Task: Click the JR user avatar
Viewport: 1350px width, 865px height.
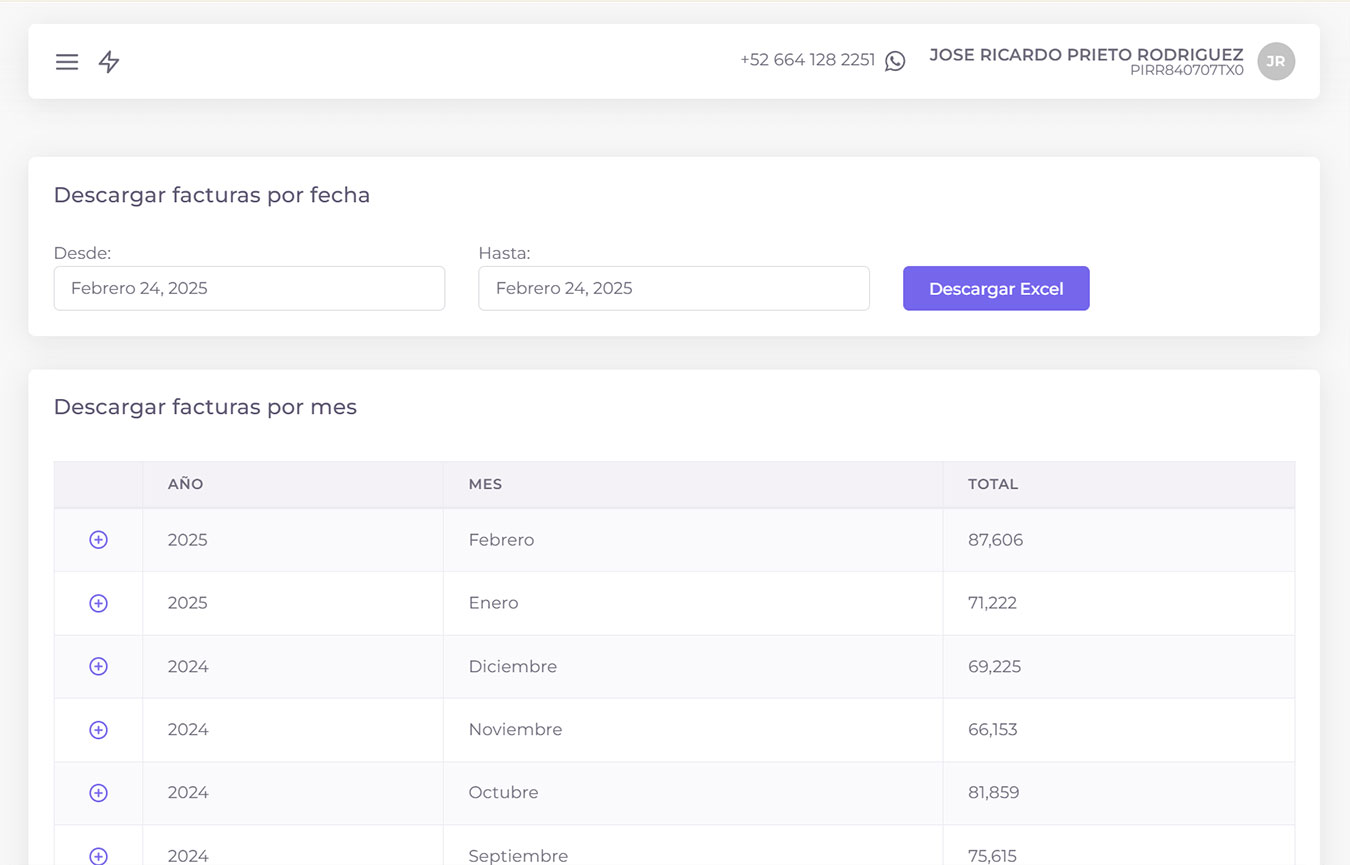Action: [x=1276, y=61]
